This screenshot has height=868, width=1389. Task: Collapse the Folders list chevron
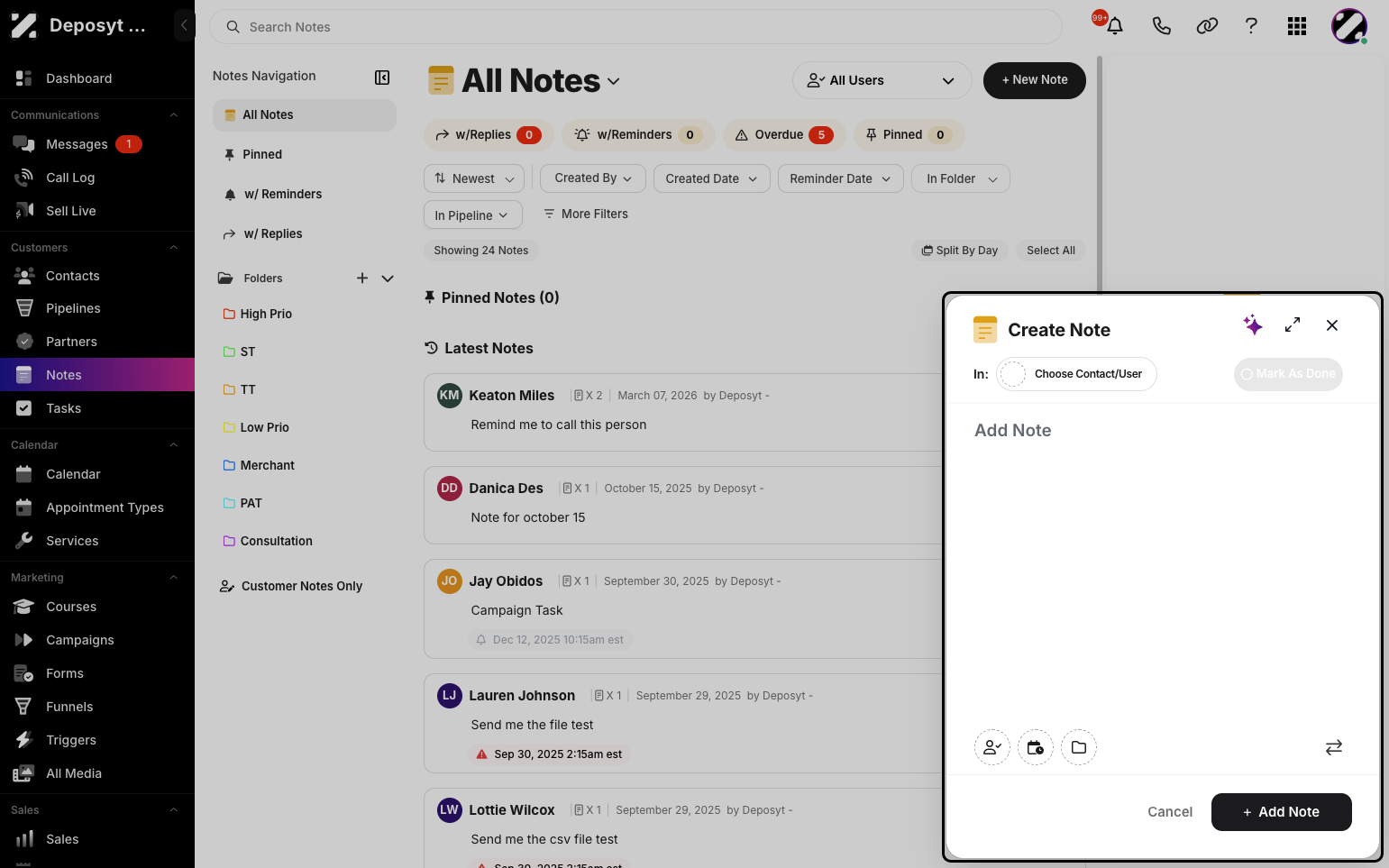[388, 279]
